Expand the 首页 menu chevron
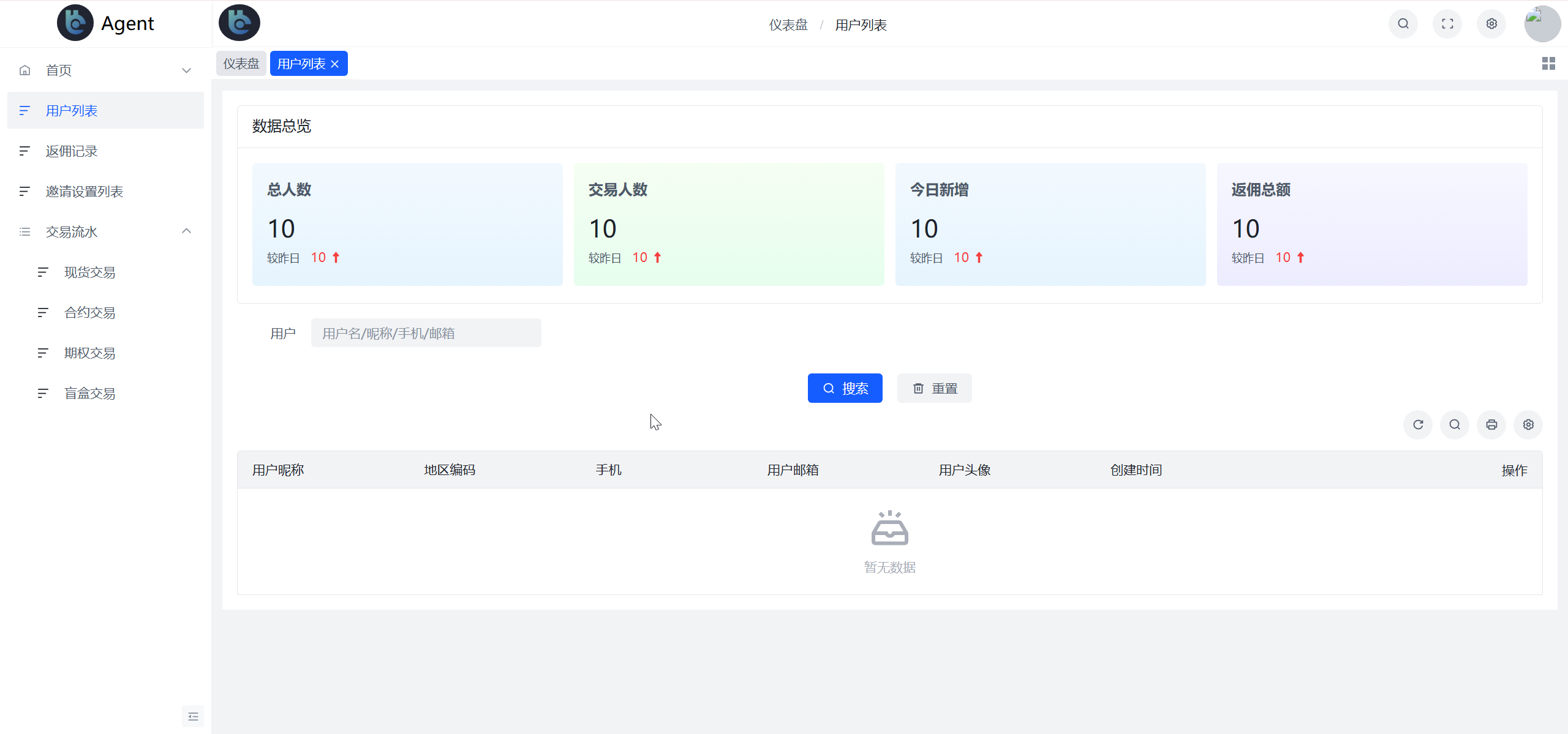1568x734 pixels. pyautogui.click(x=186, y=70)
